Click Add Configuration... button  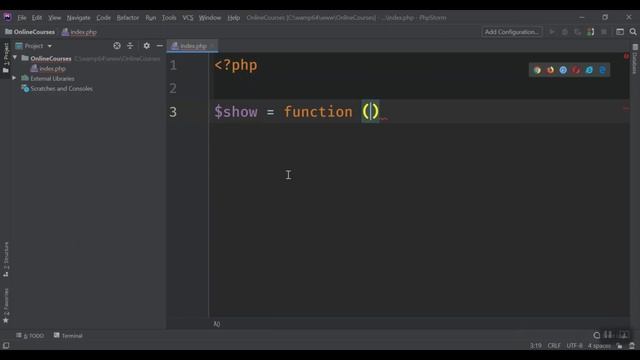point(511,32)
